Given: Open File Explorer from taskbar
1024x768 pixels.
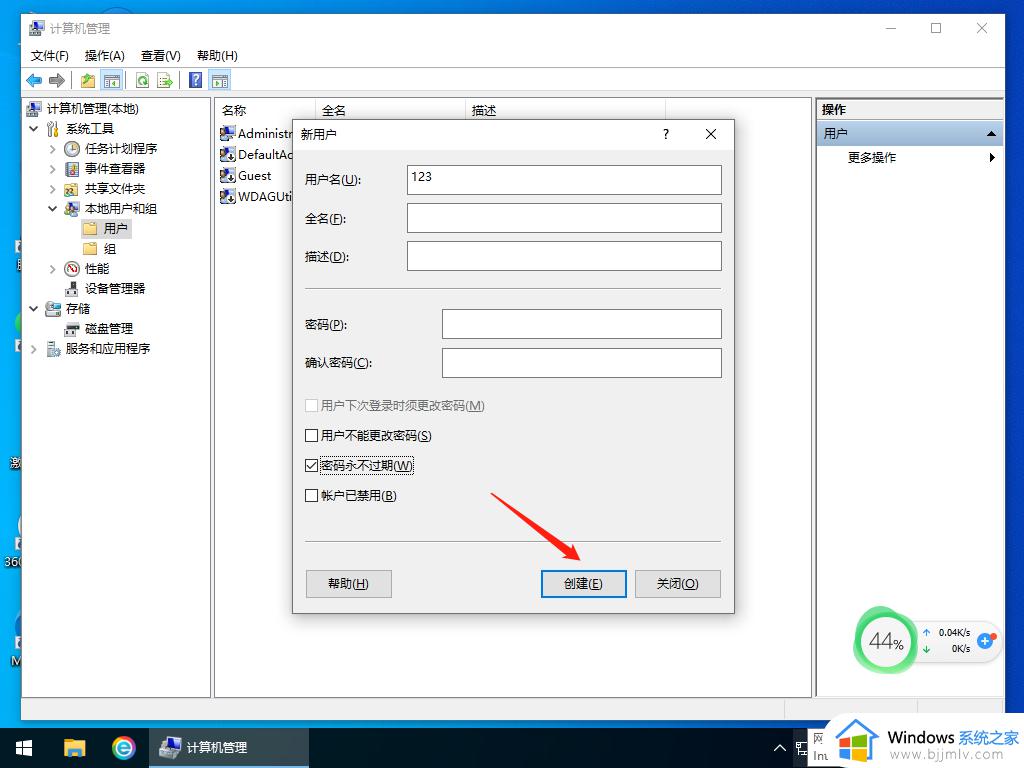Looking at the screenshot, I should pyautogui.click(x=74, y=748).
